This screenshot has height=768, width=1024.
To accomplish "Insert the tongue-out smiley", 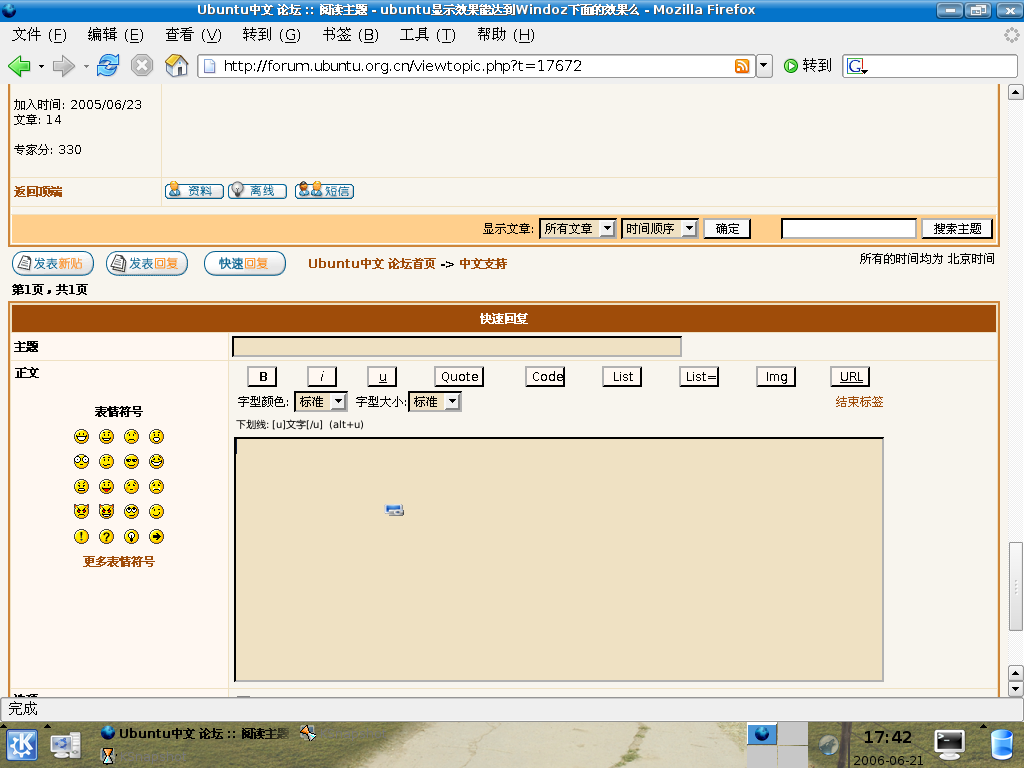I will [x=106, y=487].
